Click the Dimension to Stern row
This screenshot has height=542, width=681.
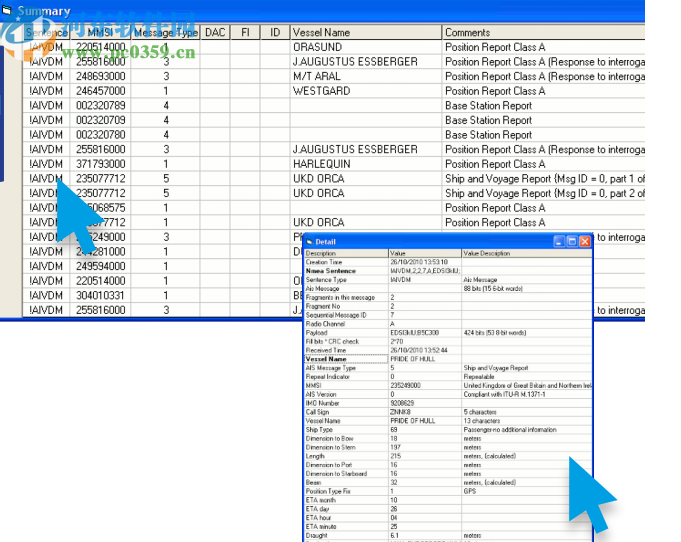coord(448,447)
